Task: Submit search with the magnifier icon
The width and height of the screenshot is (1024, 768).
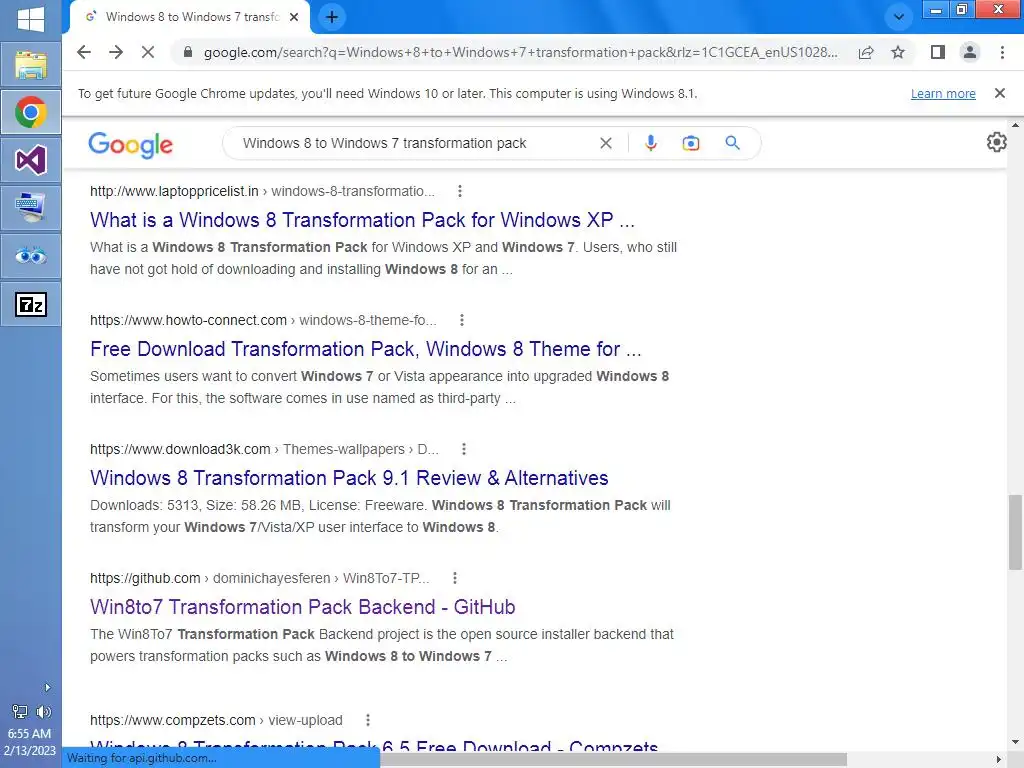Action: point(733,143)
